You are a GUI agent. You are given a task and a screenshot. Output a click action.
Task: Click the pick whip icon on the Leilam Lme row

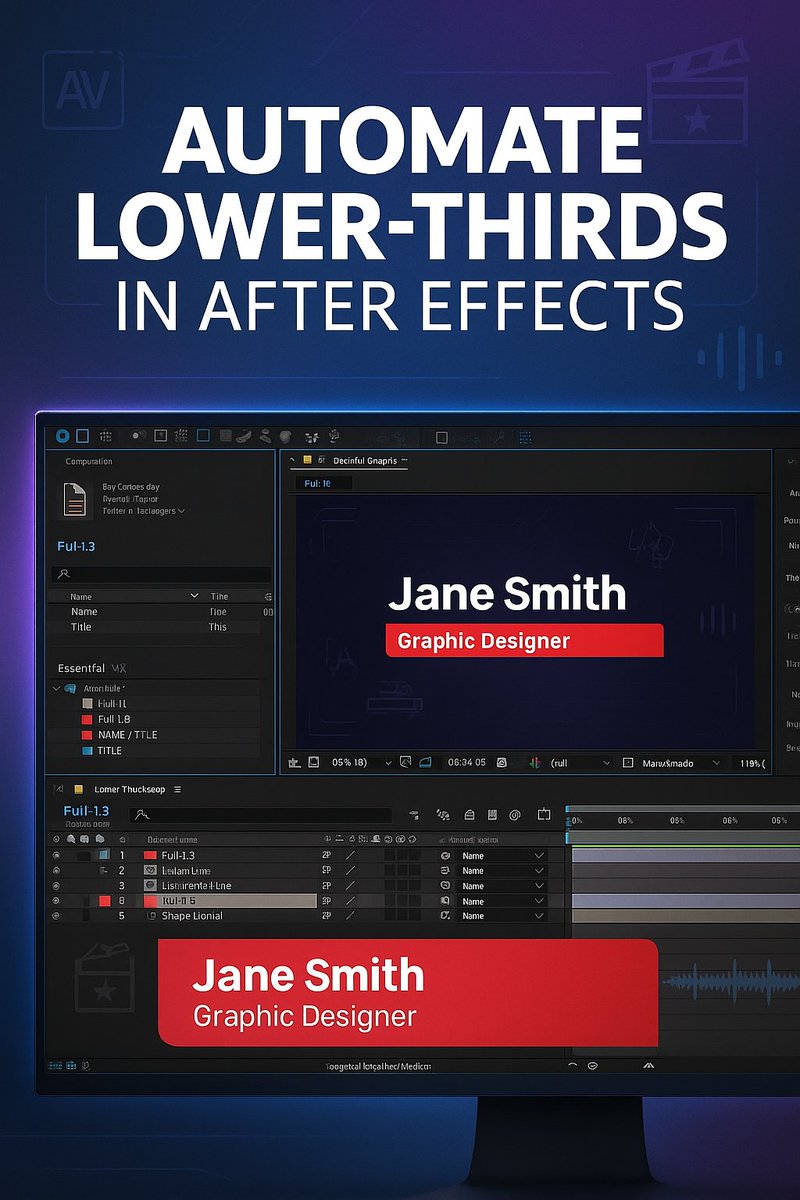(x=446, y=871)
